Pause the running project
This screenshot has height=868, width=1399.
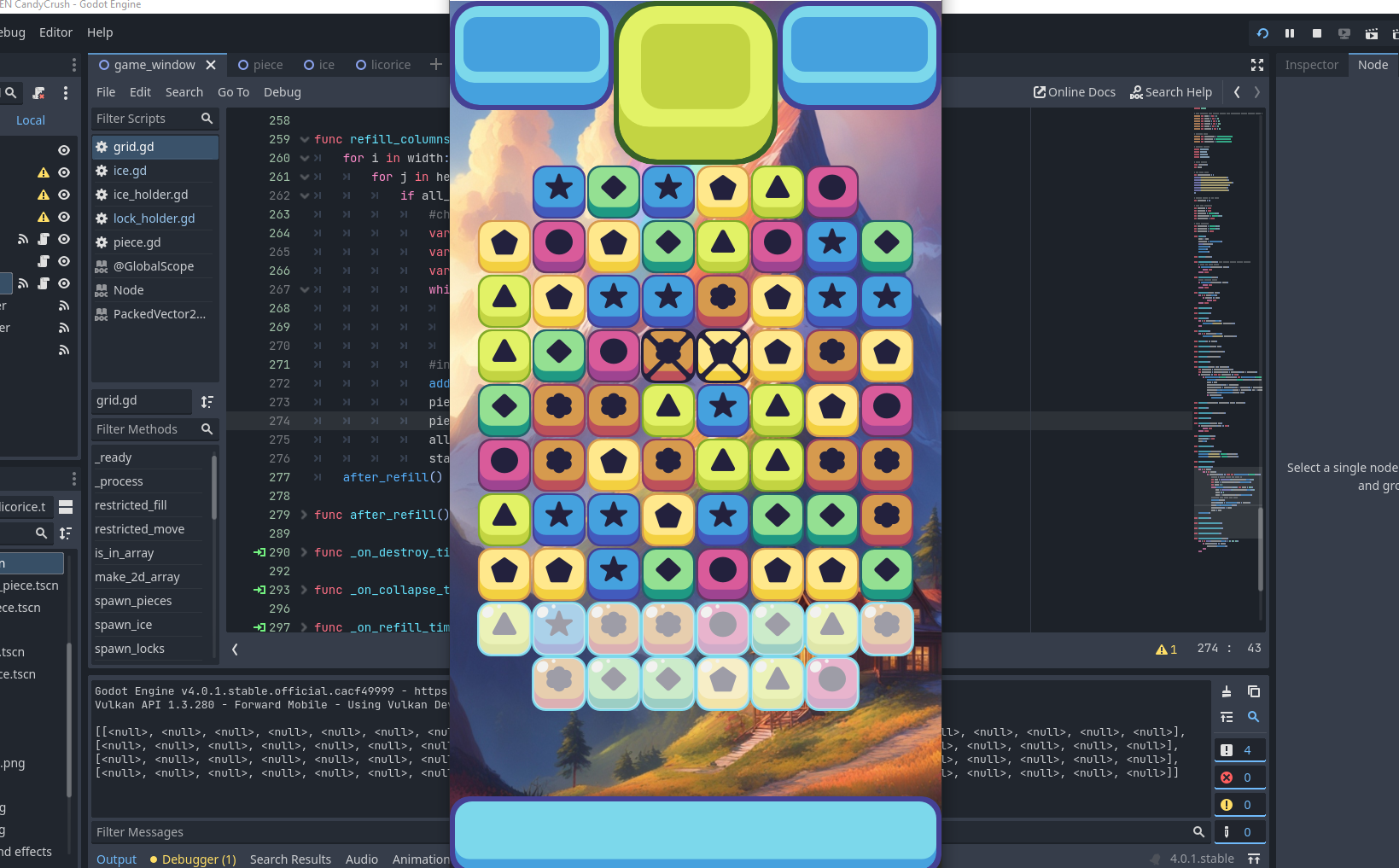(1290, 33)
